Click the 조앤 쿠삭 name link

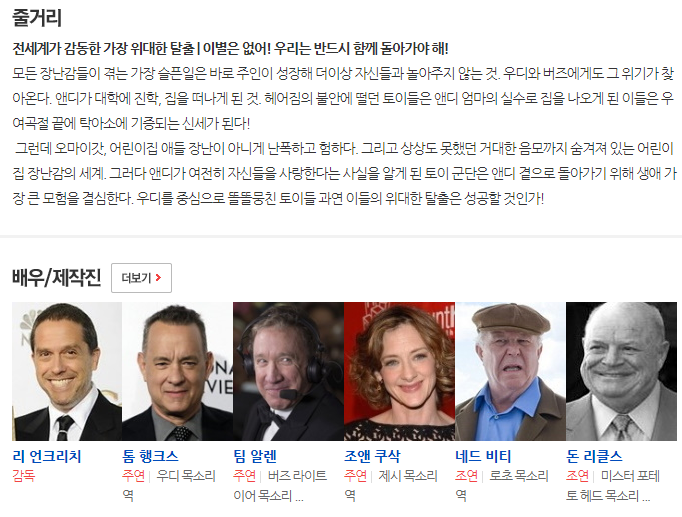[x=372, y=456]
